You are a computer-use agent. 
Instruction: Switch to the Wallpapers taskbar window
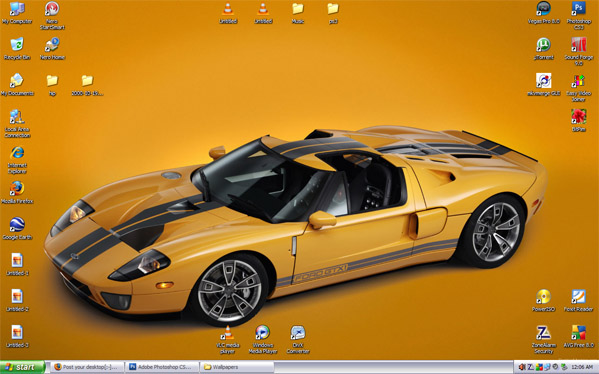click(x=237, y=367)
